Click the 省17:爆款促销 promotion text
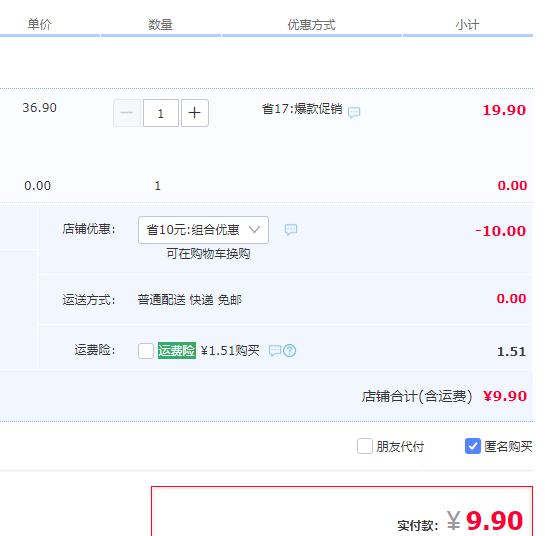Viewport: 545px width, 536px height. (x=302, y=109)
